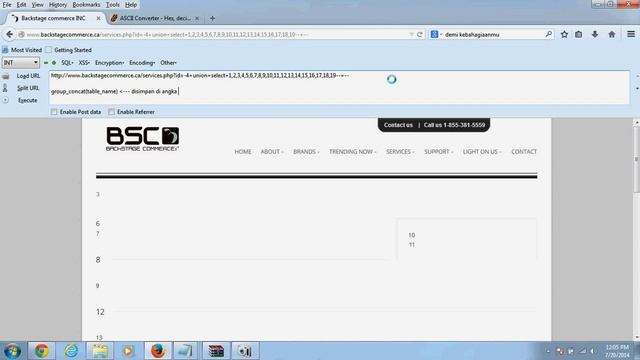The image size is (640, 360).
Task: Open the URL bar history dropdown arrow
Action: [x=411, y=35]
